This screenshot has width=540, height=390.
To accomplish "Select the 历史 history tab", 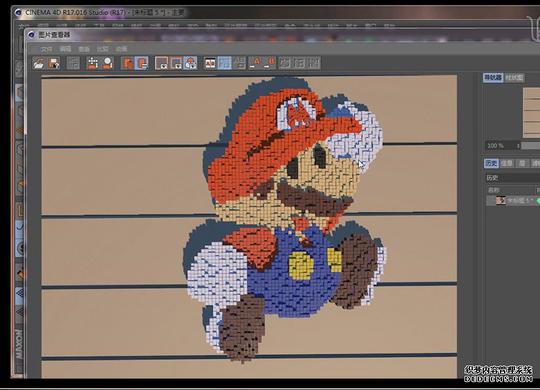I will [491, 163].
